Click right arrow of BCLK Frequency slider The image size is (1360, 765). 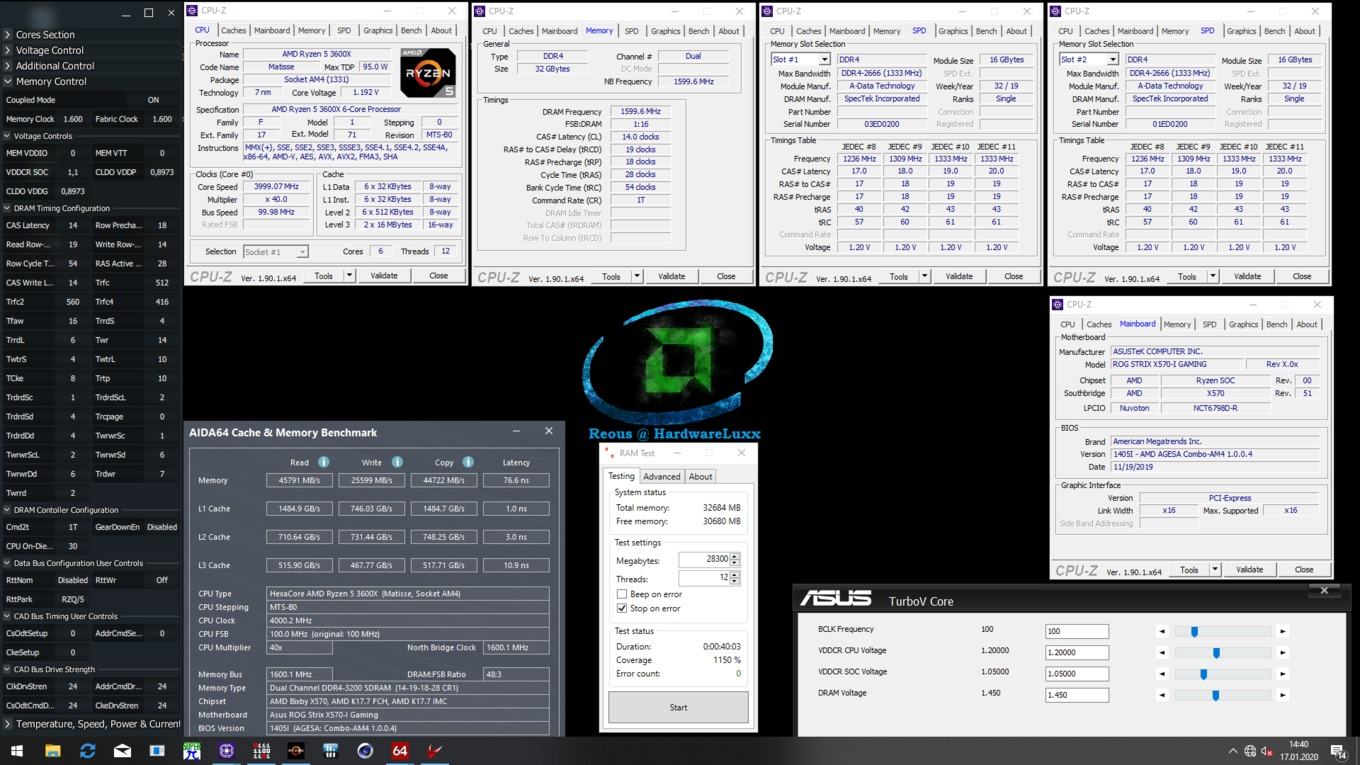click(1283, 631)
